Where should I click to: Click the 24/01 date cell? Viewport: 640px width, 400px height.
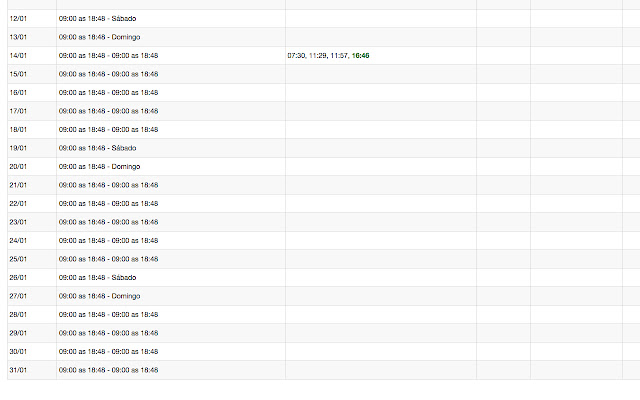click(17, 240)
